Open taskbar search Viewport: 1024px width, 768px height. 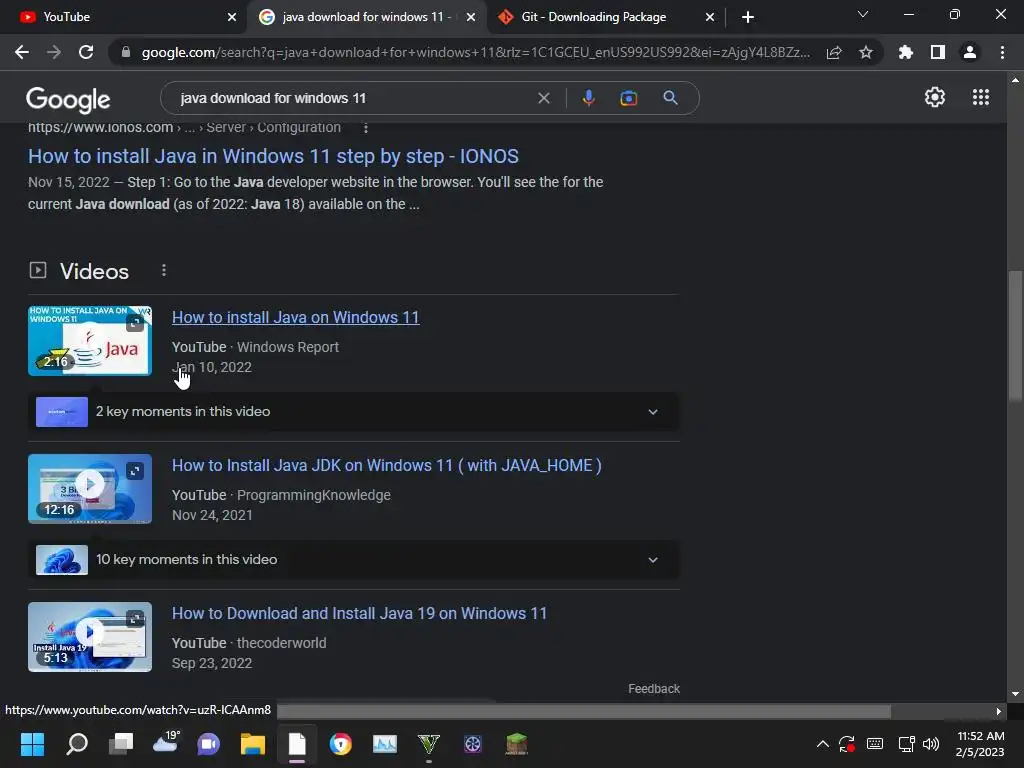[x=77, y=743]
